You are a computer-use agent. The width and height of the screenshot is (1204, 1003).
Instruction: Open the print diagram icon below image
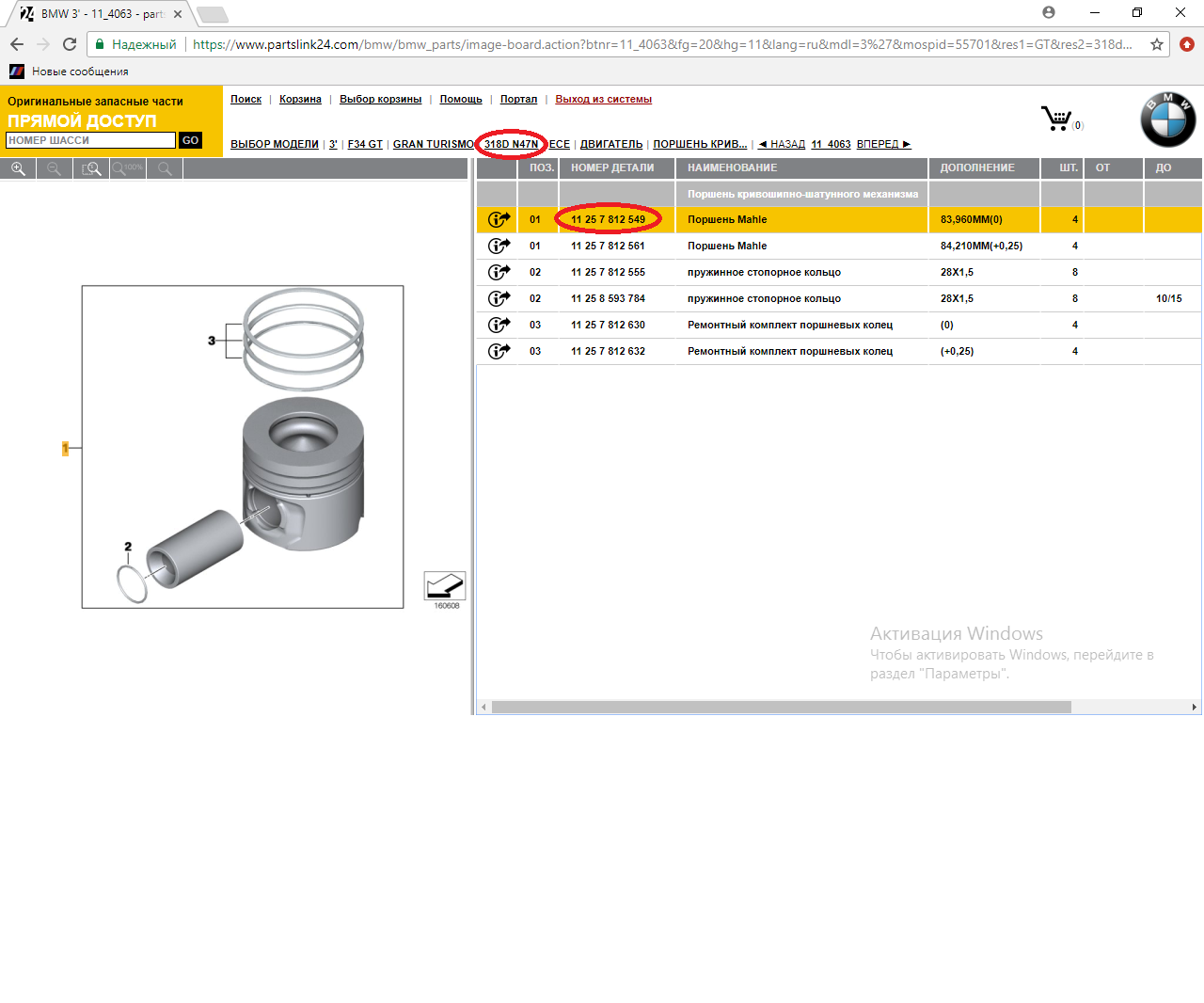(445, 586)
